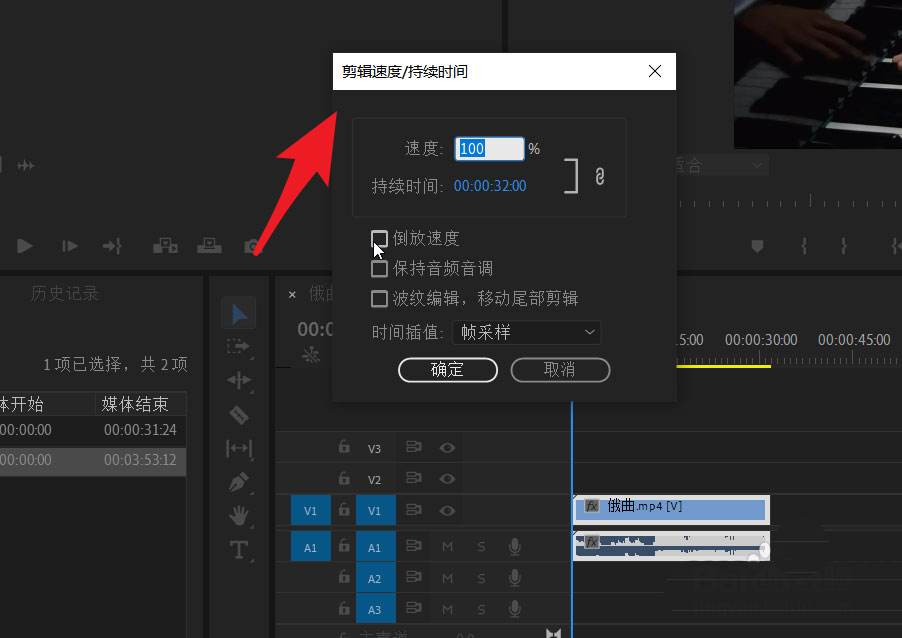Toggle the A2 track lock
Screen dimensions: 902x638
(x=343, y=576)
